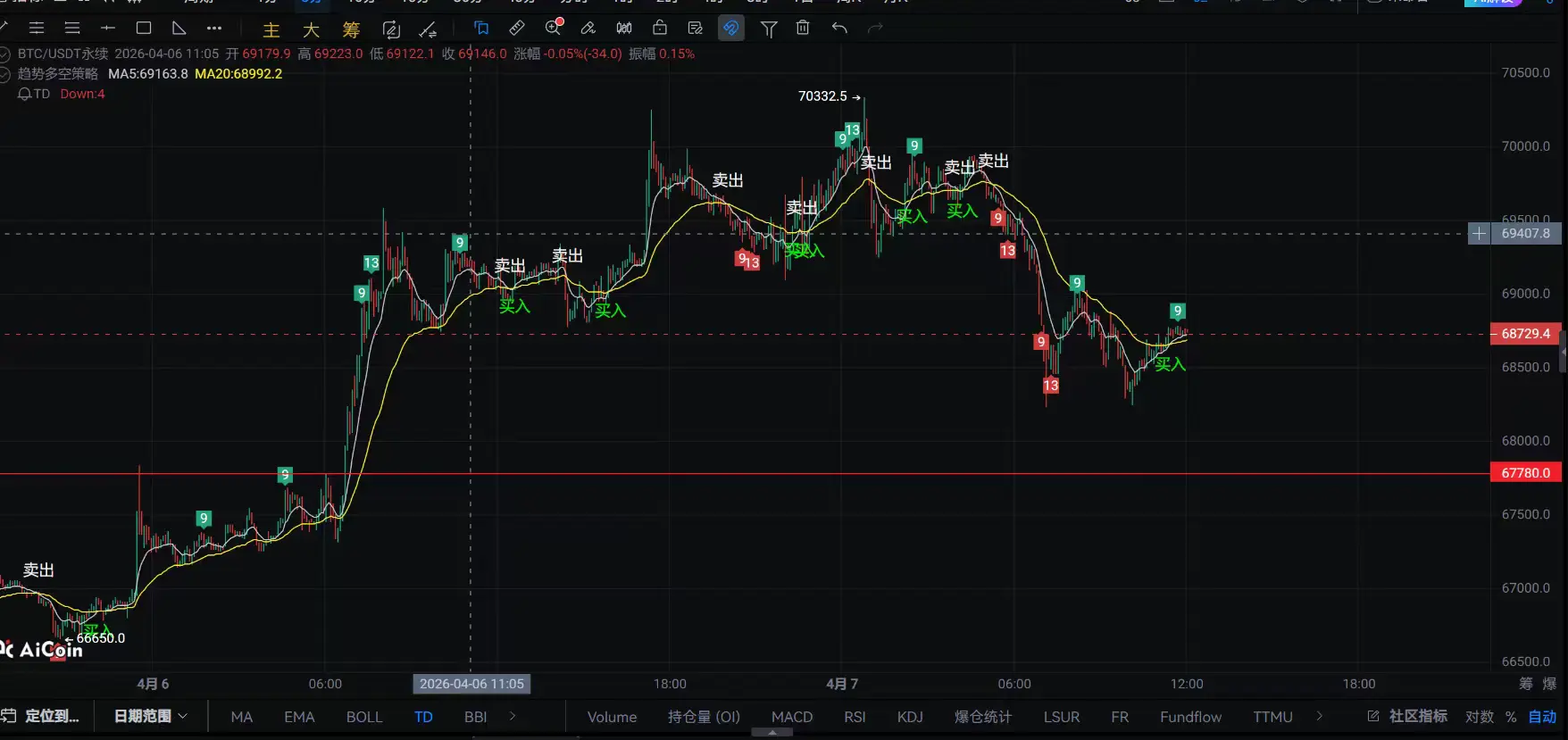The width and height of the screenshot is (1568, 740).
Task: Click the 66650.0 low price marker
Action: [96, 638]
